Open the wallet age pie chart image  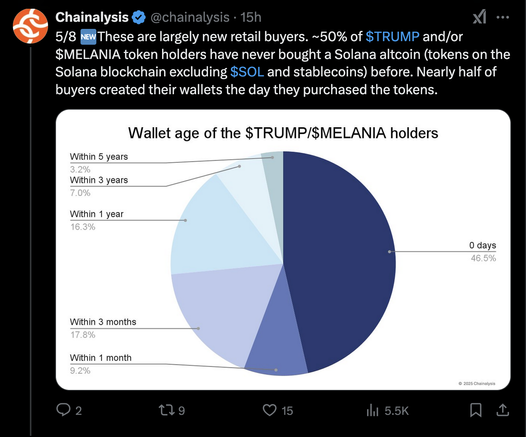tap(283, 250)
